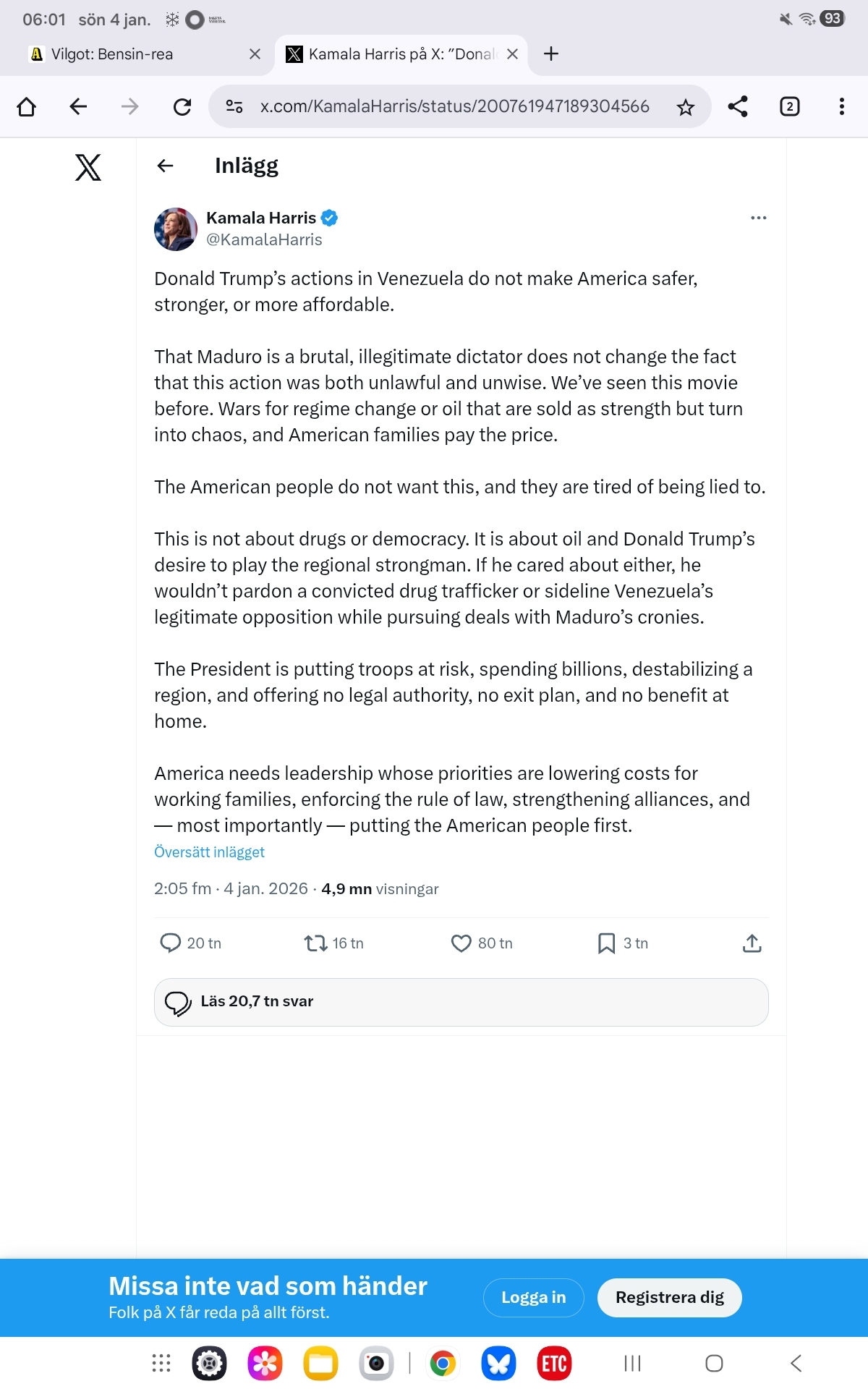Click the address bar URL field
This screenshot has width=868, height=1389.
click(x=454, y=107)
